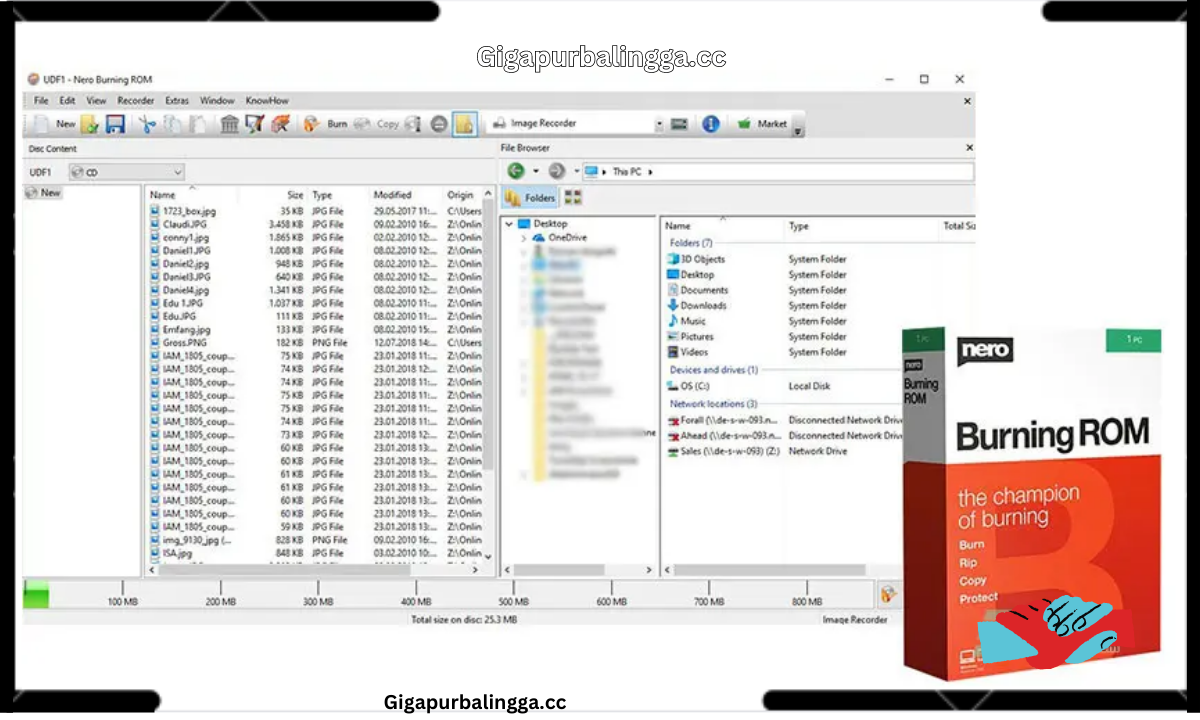The width and height of the screenshot is (1200, 720).
Task: Collapse the Devices and drives (1) group
Action: (713, 370)
